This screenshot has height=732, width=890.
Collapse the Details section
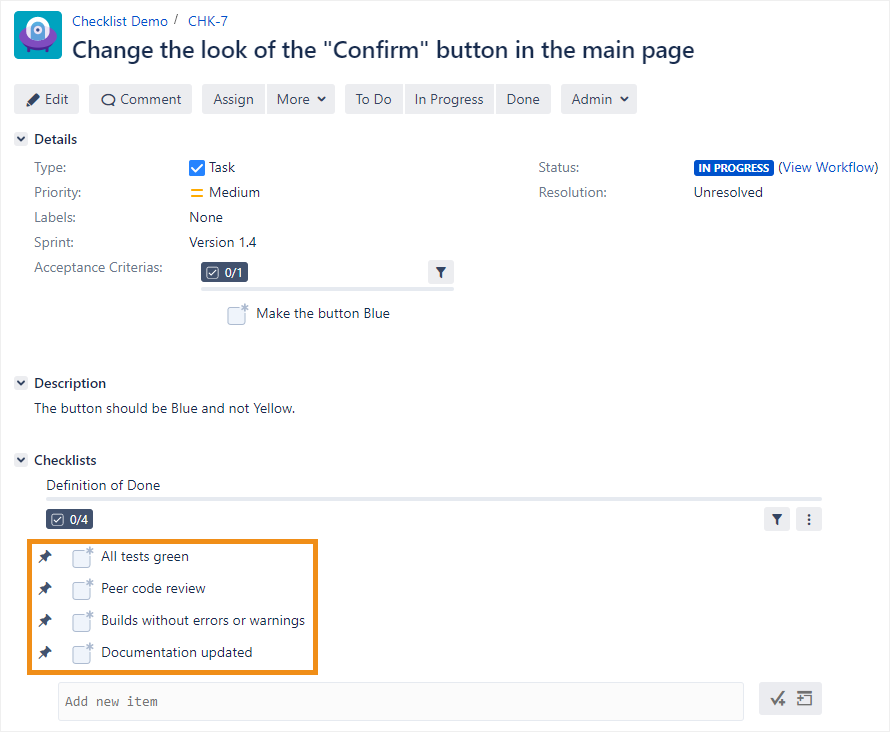point(21,139)
